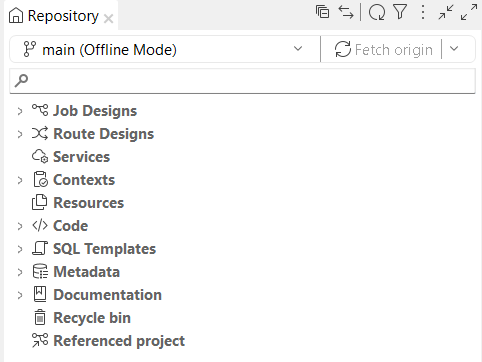This screenshot has height=362, width=482.
Task: Click the Contexts clipboard icon
Action: point(40,179)
